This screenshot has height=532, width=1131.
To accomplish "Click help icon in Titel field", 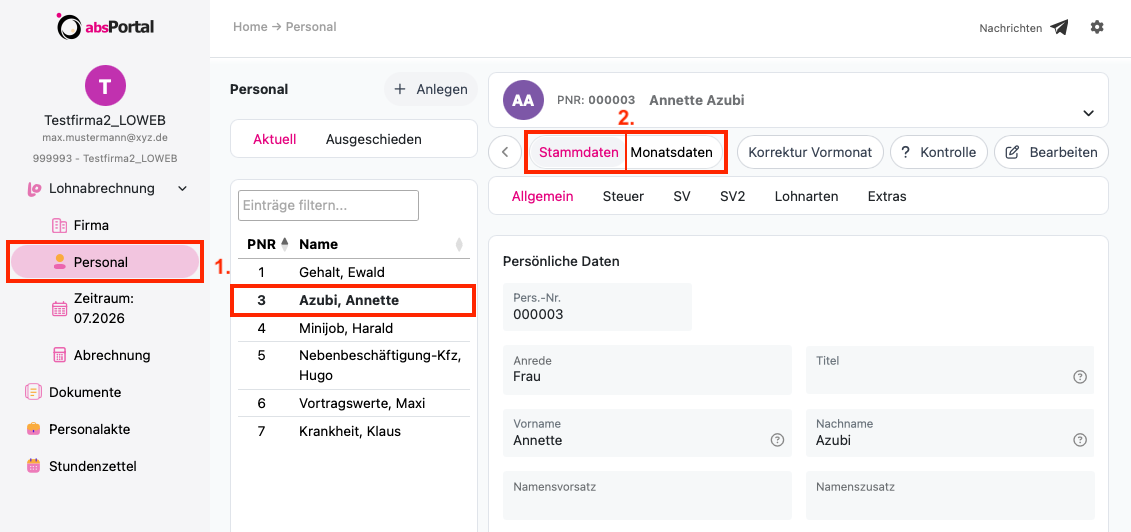I will coord(1080,376).
